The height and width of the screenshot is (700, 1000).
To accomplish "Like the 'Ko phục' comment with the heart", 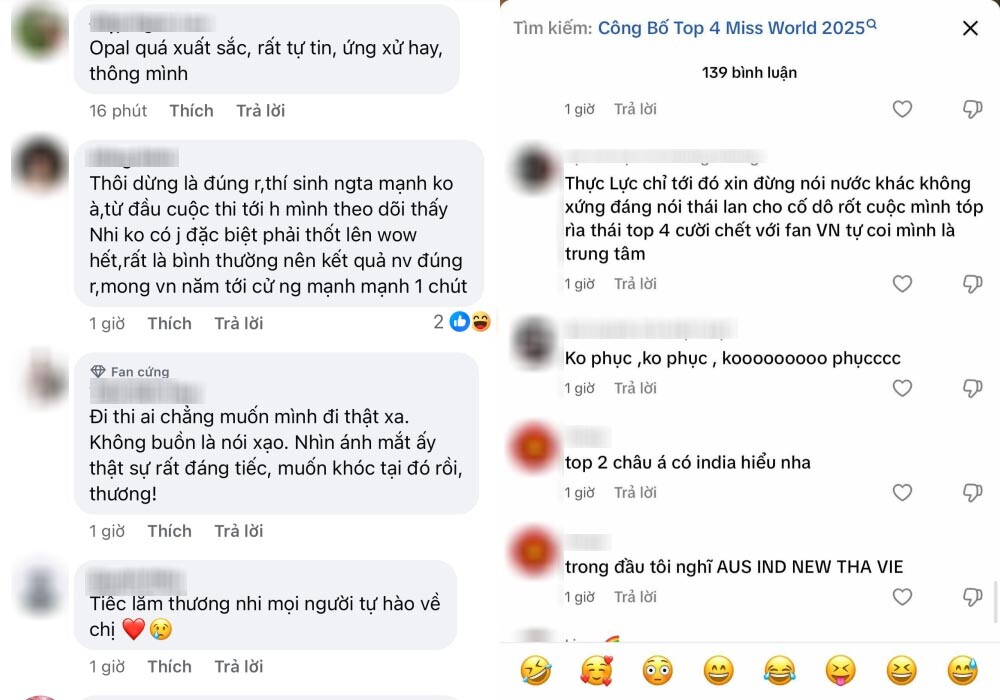I will 902,388.
